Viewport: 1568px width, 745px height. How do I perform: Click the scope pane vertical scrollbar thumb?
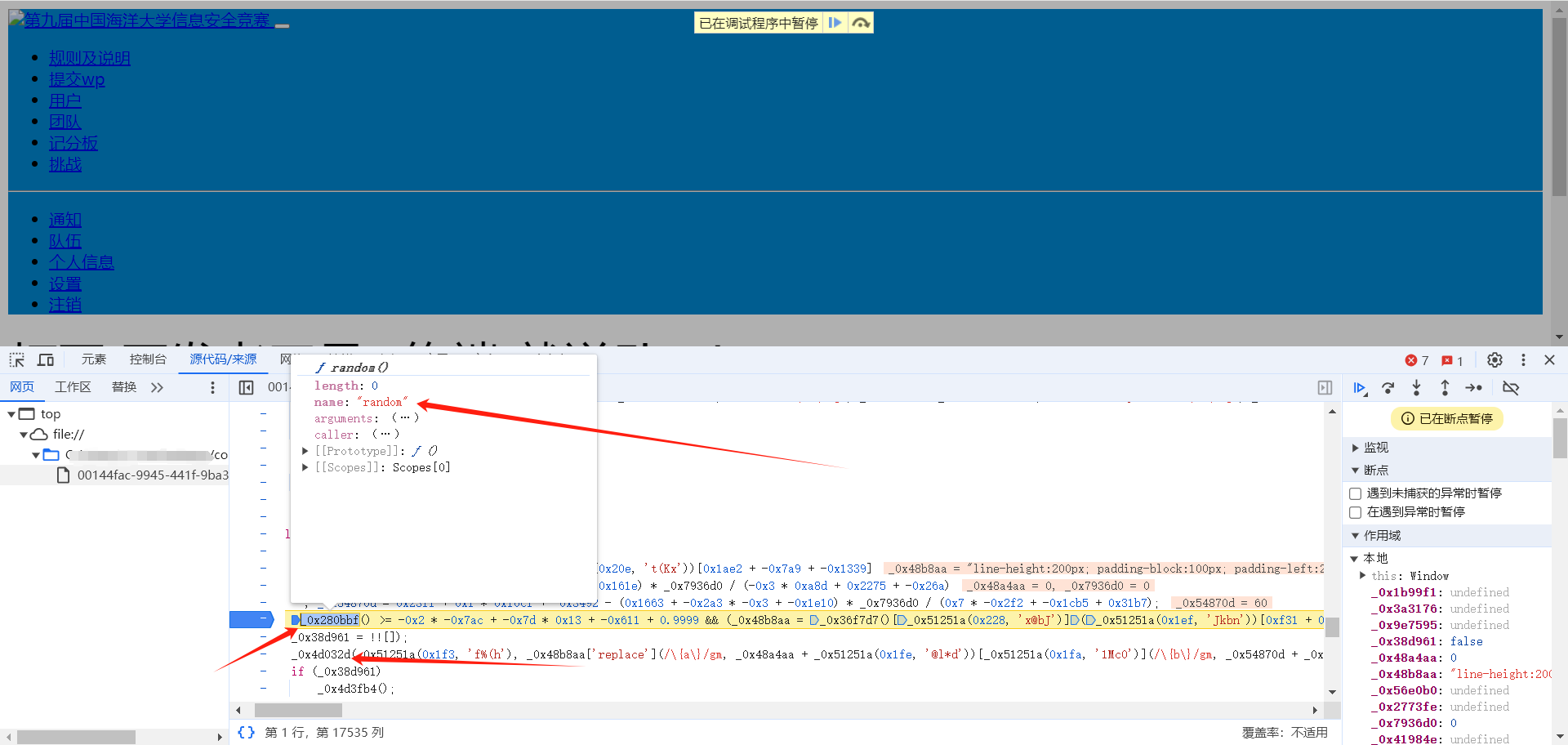[x=1560, y=438]
